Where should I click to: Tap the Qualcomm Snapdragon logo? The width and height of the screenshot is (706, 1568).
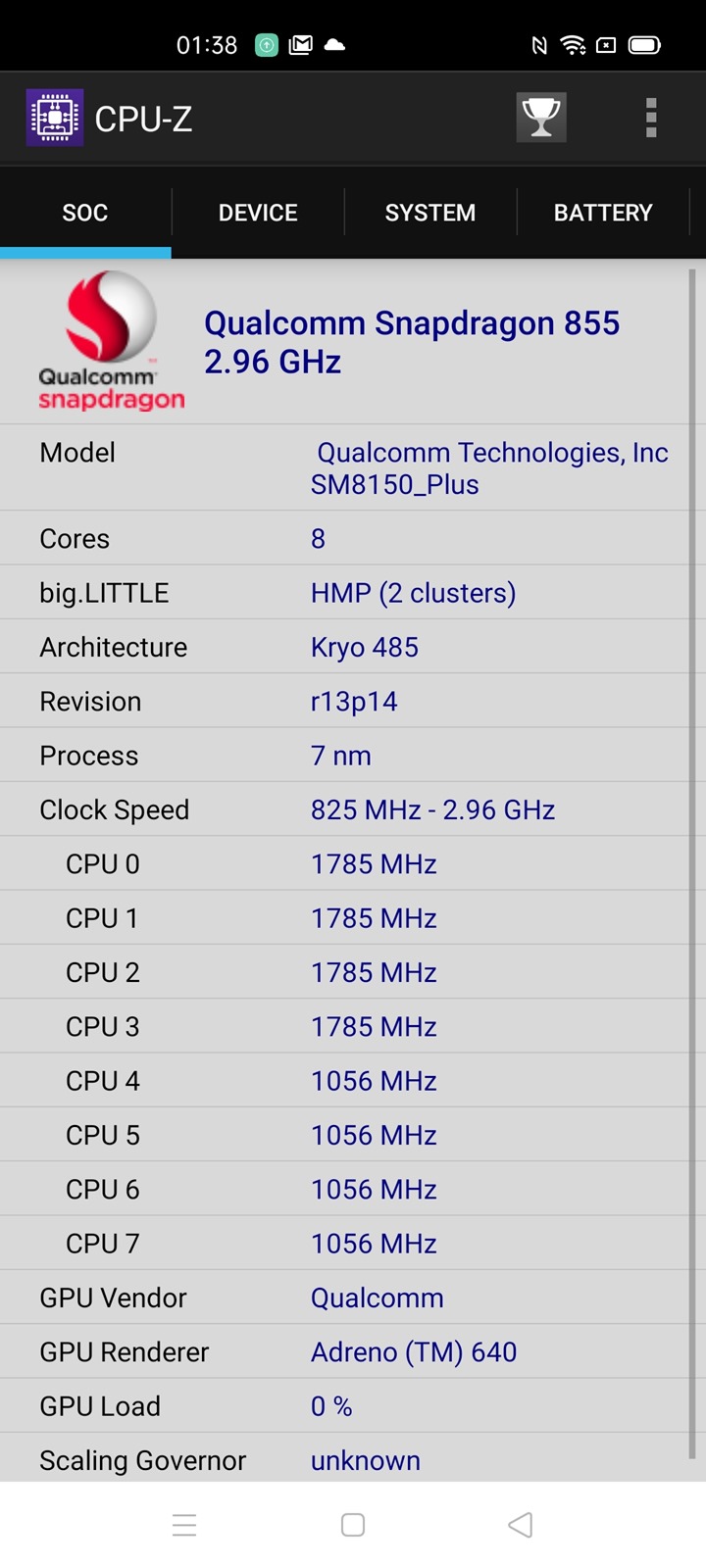point(111,341)
